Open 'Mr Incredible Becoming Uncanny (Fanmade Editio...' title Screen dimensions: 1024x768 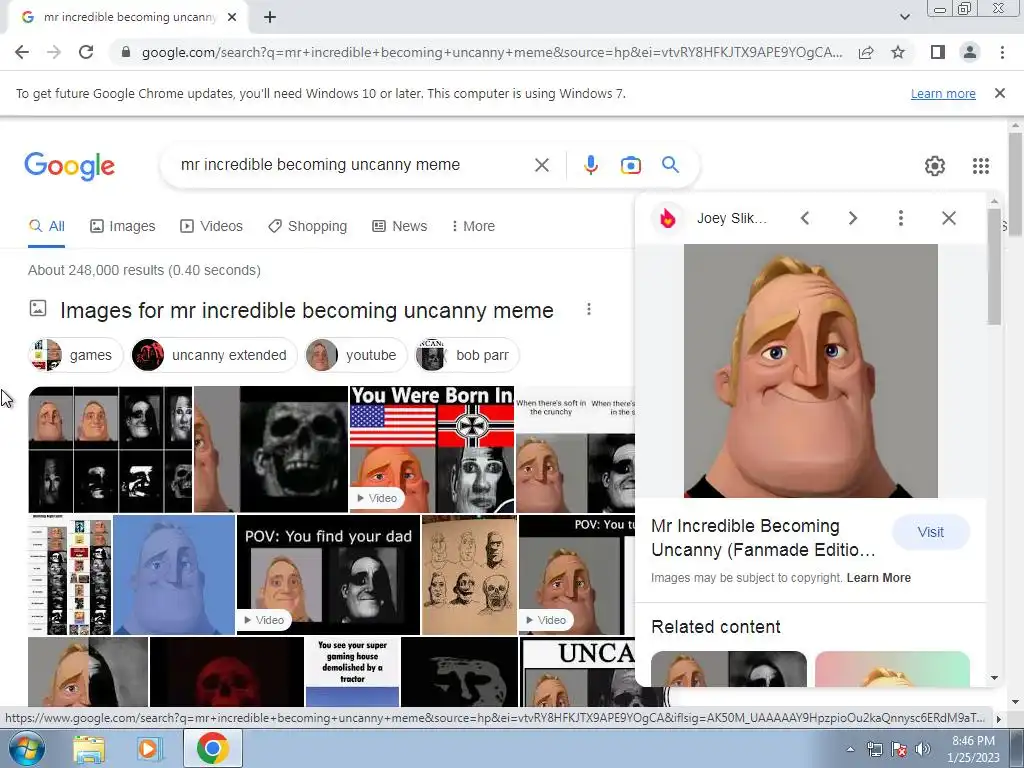coord(763,538)
